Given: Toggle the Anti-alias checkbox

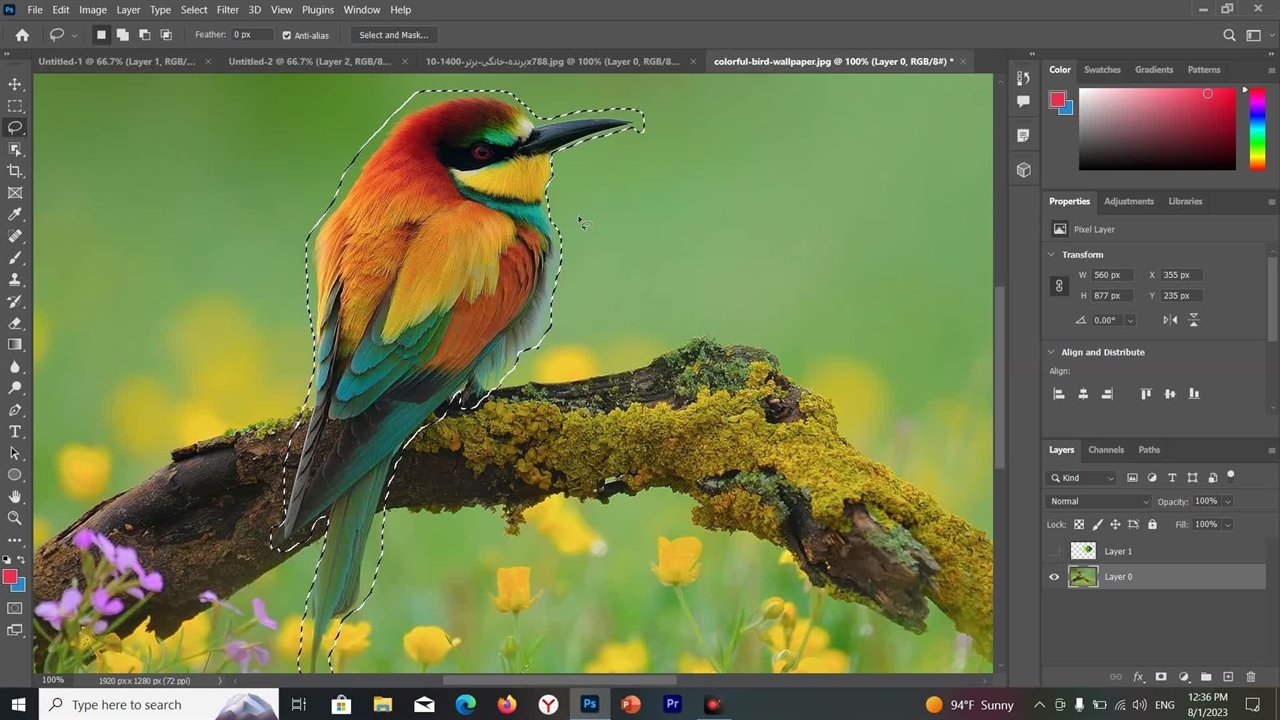Looking at the screenshot, I should 287,35.
